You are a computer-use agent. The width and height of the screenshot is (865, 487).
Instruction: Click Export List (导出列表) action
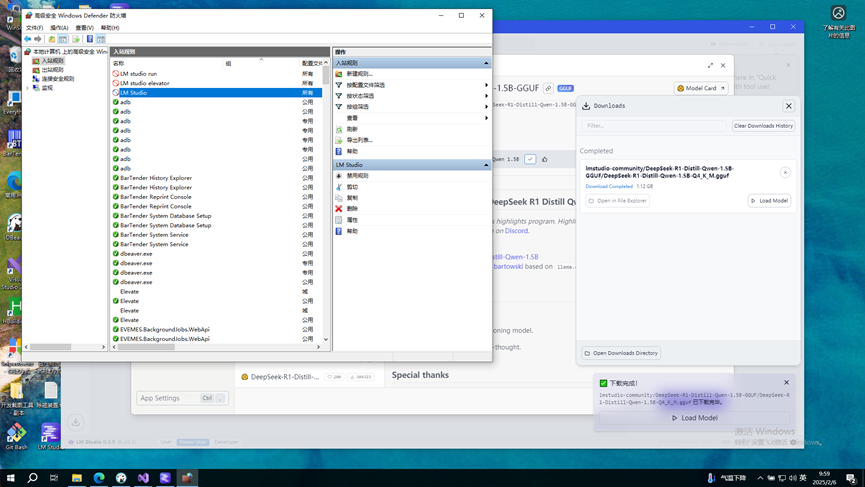point(359,140)
